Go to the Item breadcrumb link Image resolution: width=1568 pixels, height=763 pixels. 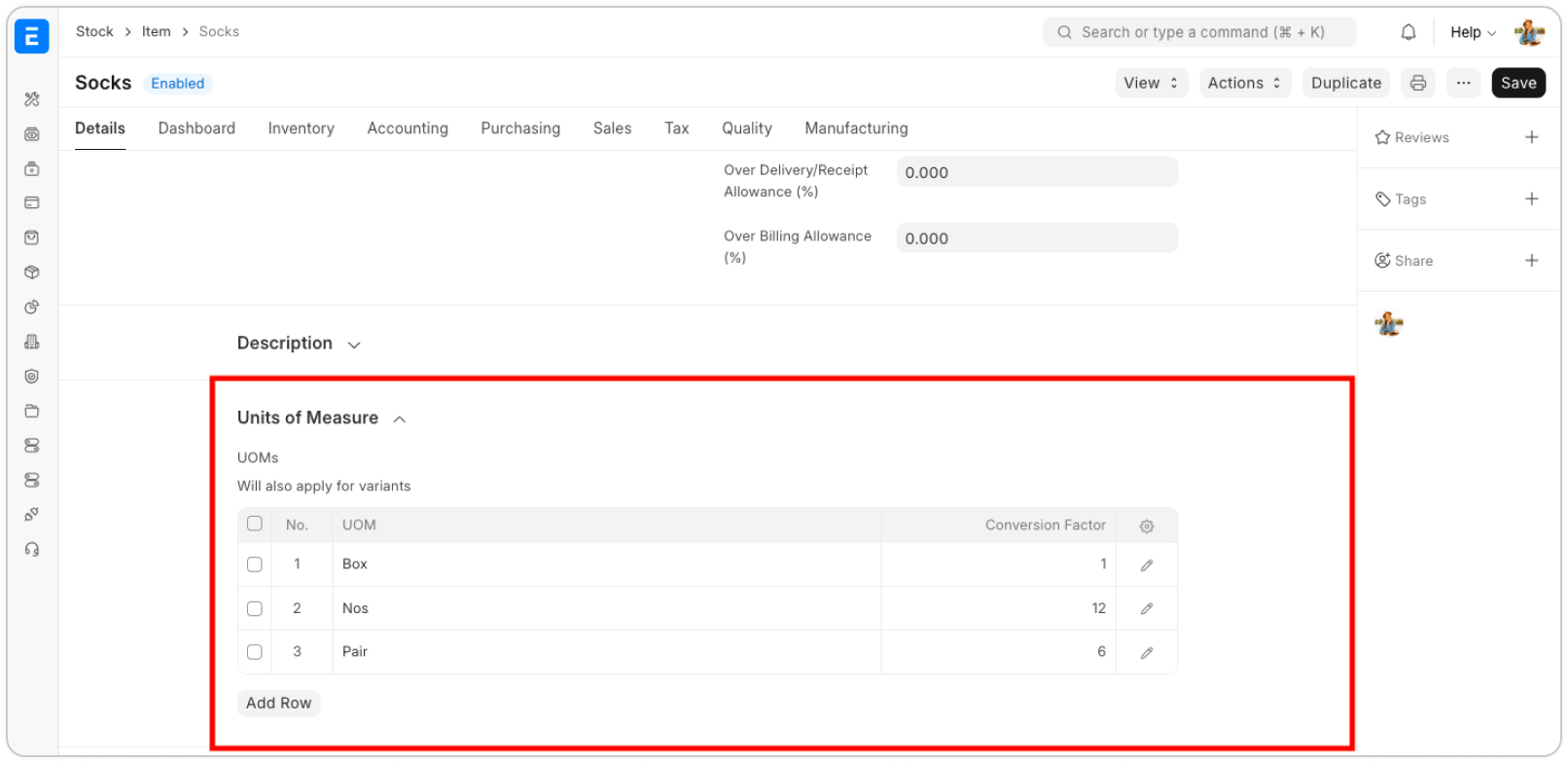tap(157, 31)
